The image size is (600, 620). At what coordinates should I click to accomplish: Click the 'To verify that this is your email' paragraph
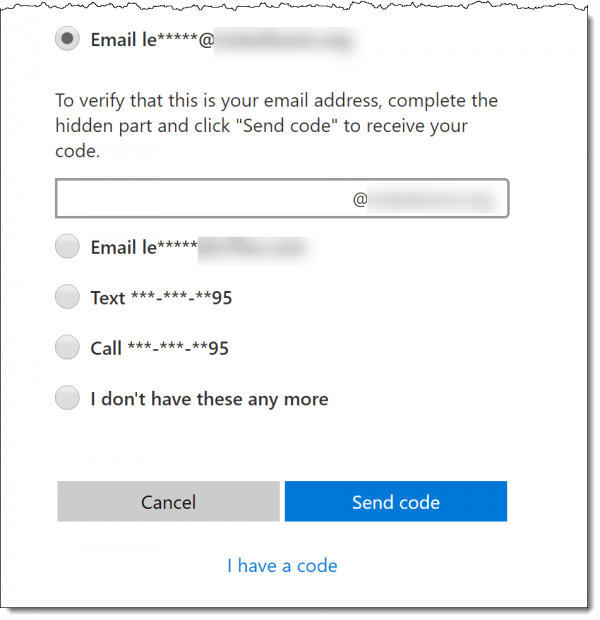tap(276, 126)
